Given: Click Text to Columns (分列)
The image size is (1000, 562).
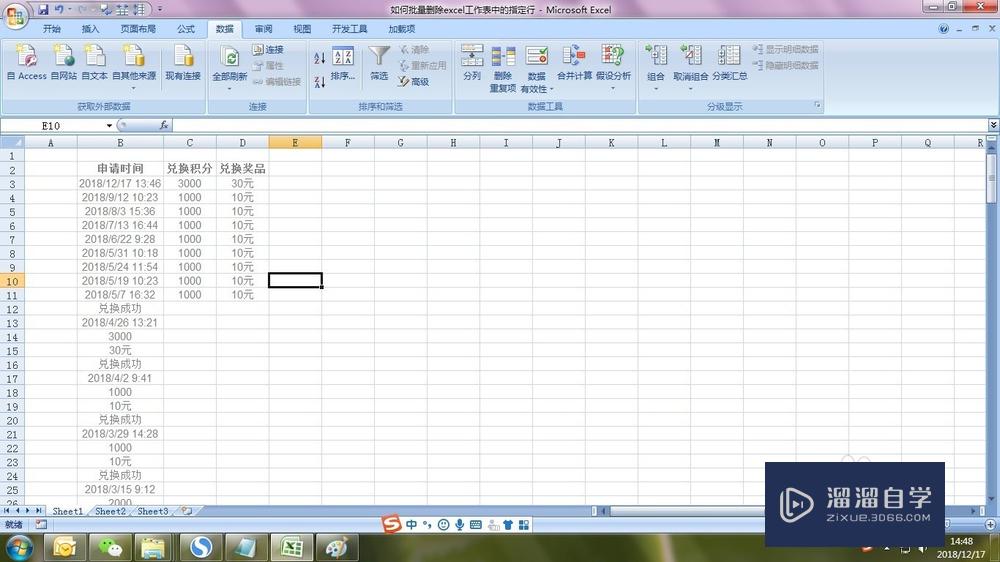Looking at the screenshot, I should (472, 63).
